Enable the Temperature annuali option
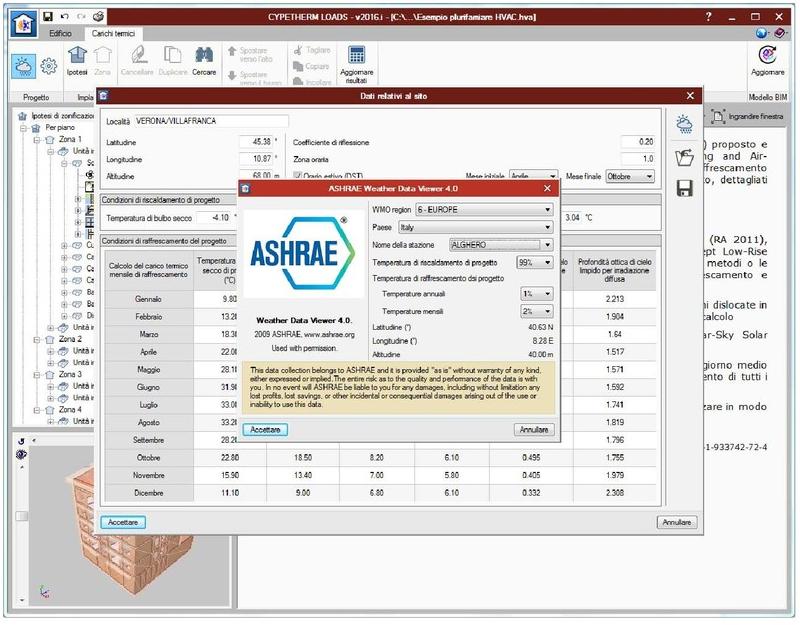The width and height of the screenshot is (800, 625). click(536, 294)
